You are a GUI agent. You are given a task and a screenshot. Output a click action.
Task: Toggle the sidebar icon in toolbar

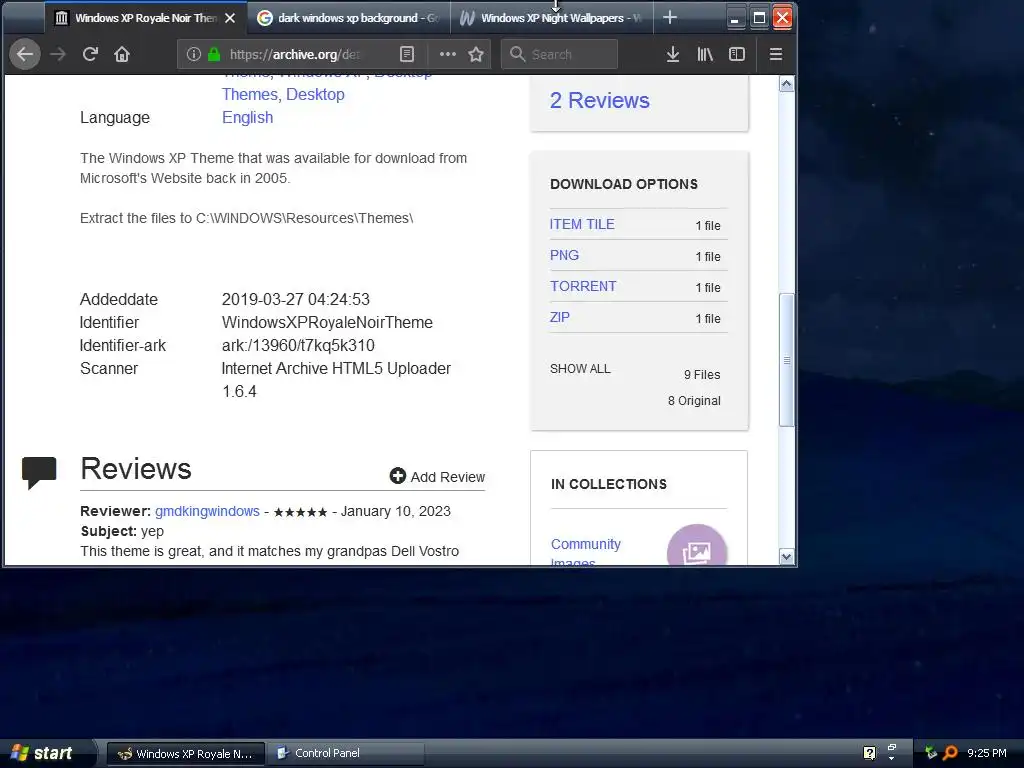pos(737,54)
